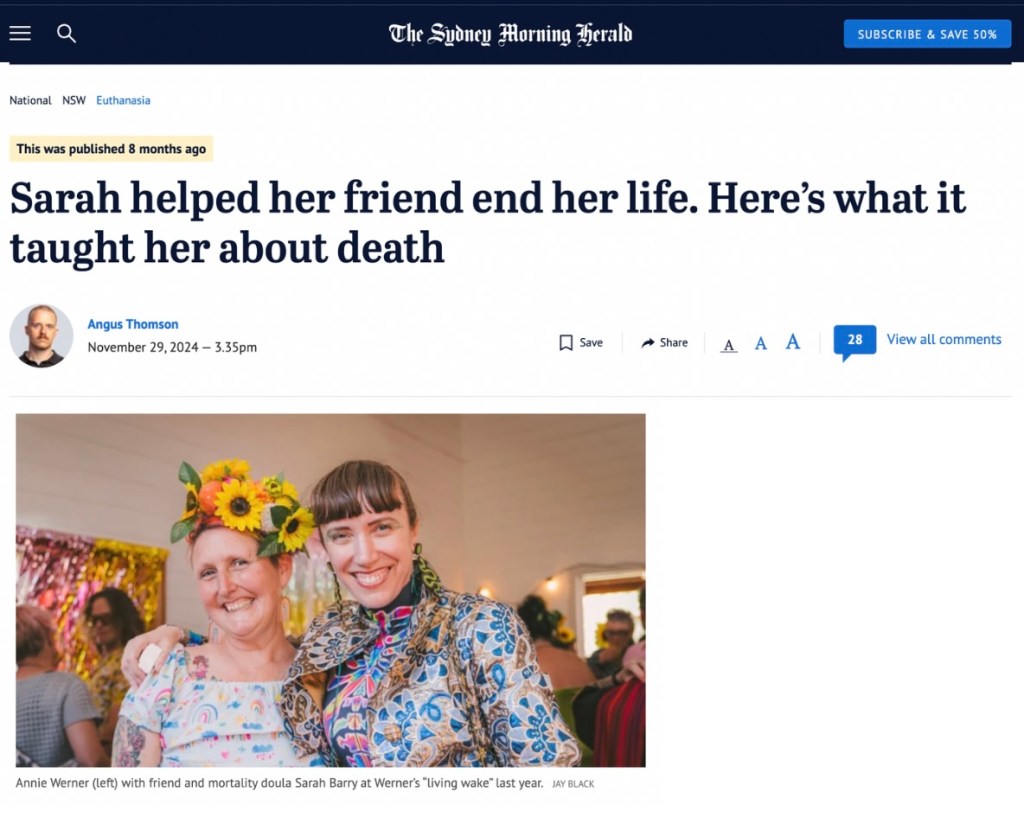Click The Sydney Morning Herald logo

[511, 33]
